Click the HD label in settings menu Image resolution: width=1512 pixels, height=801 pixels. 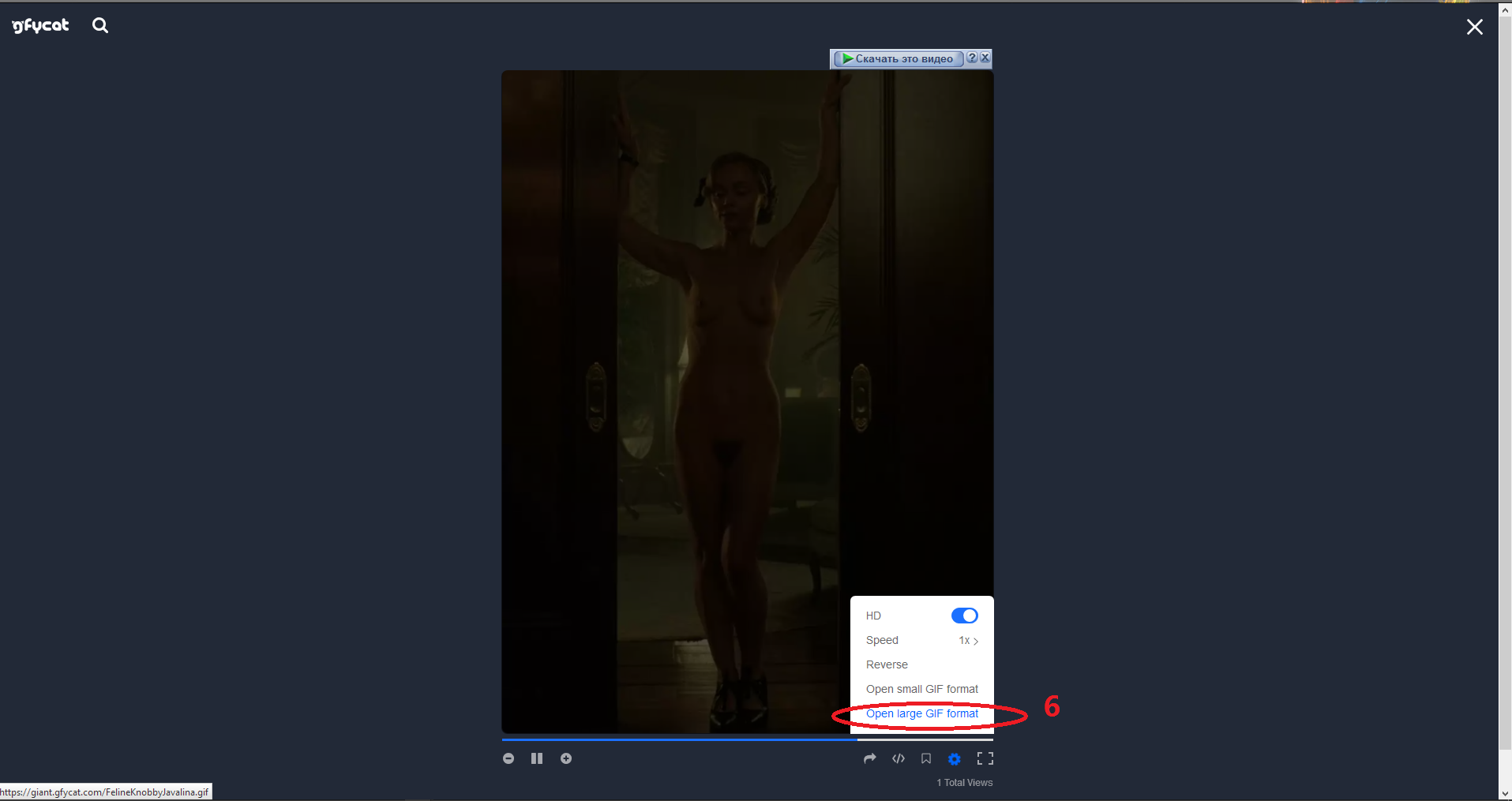point(873,616)
